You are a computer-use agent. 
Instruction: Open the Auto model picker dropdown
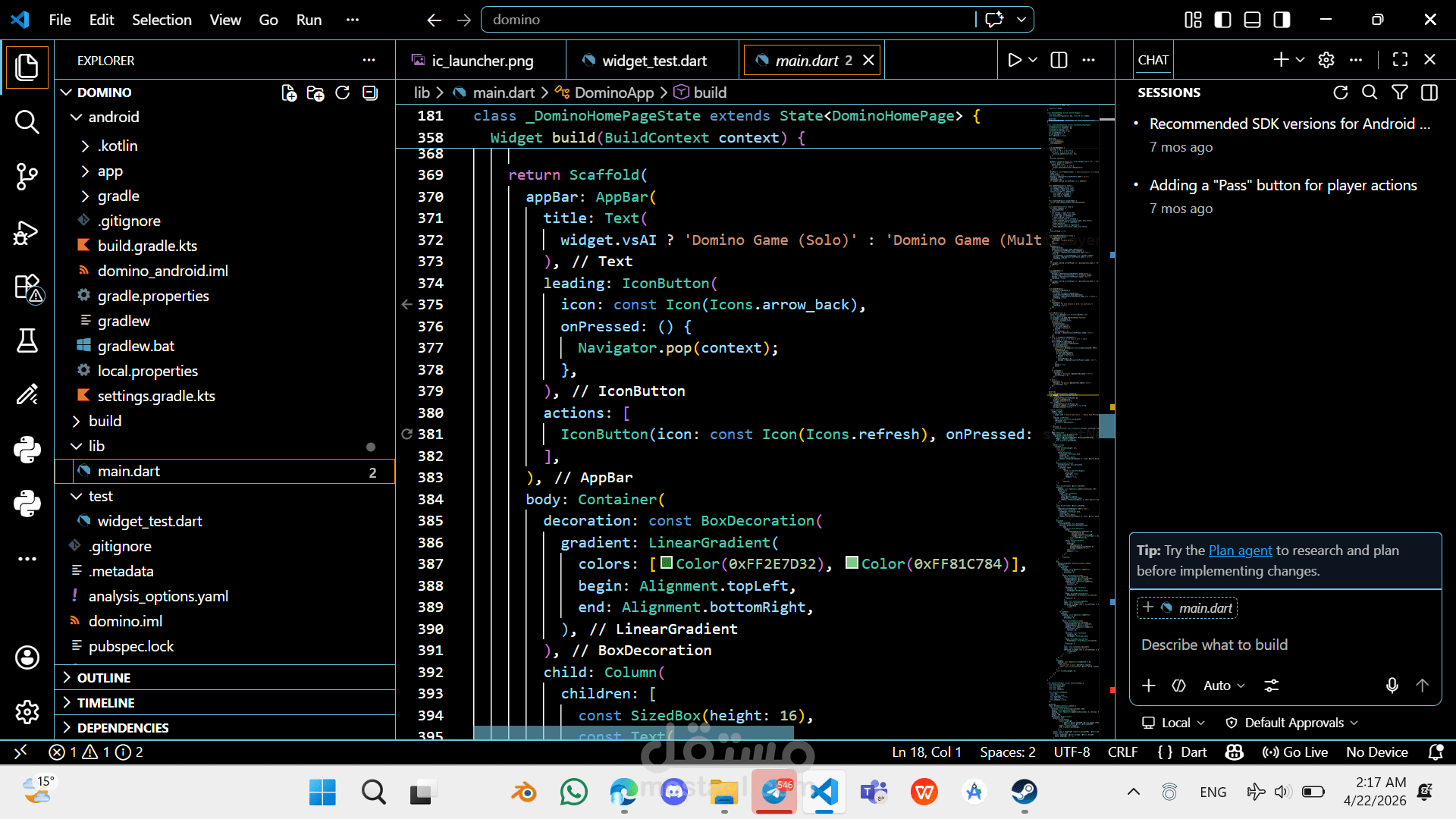point(1224,686)
